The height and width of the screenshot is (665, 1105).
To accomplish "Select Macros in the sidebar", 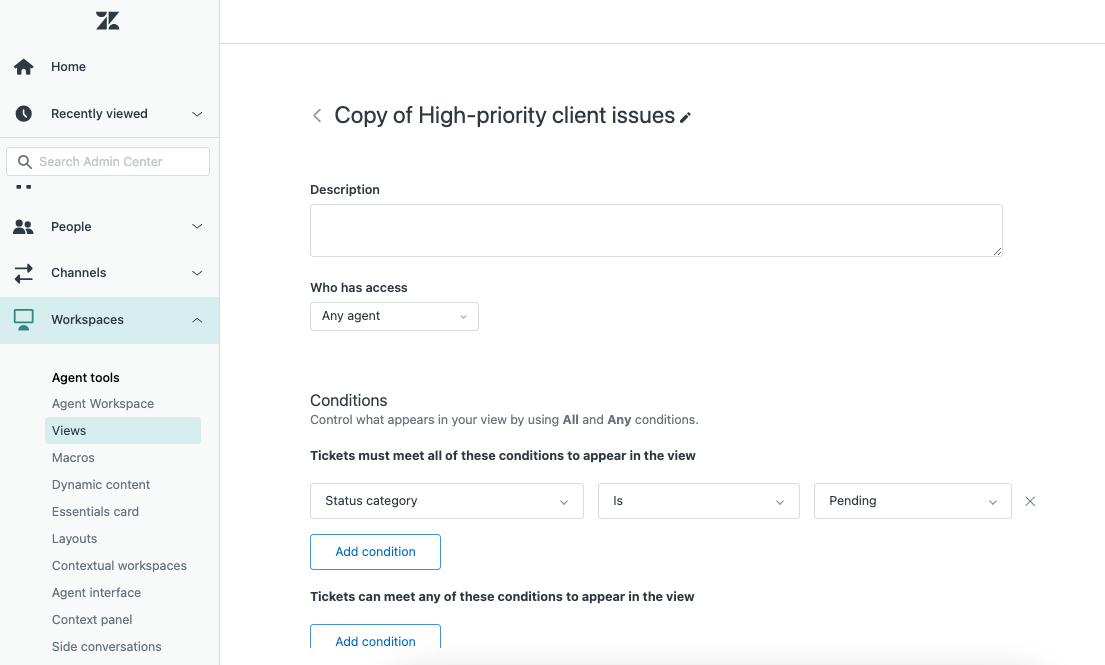I will pyautogui.click(x=72, y=457).
